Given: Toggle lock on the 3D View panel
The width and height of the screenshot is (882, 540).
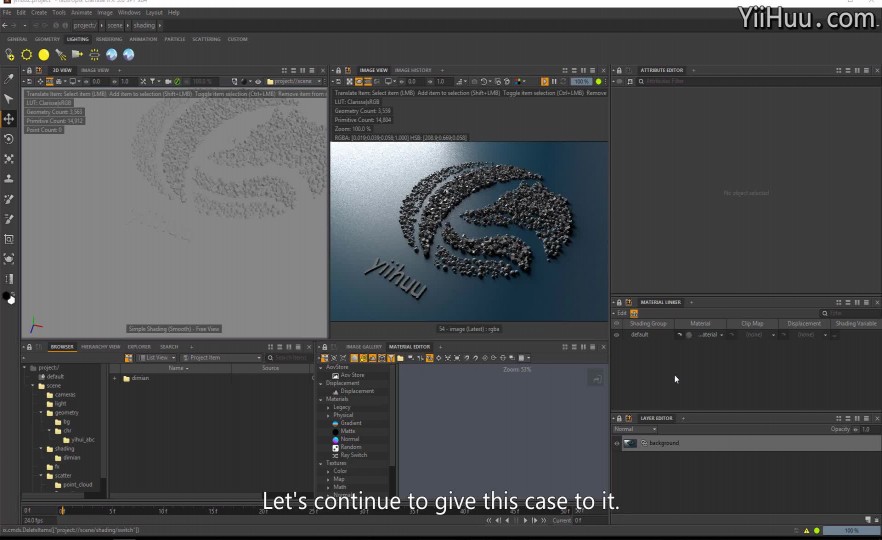Looking at the screenshot, I should pyautogui.click(x=29, y=70).
